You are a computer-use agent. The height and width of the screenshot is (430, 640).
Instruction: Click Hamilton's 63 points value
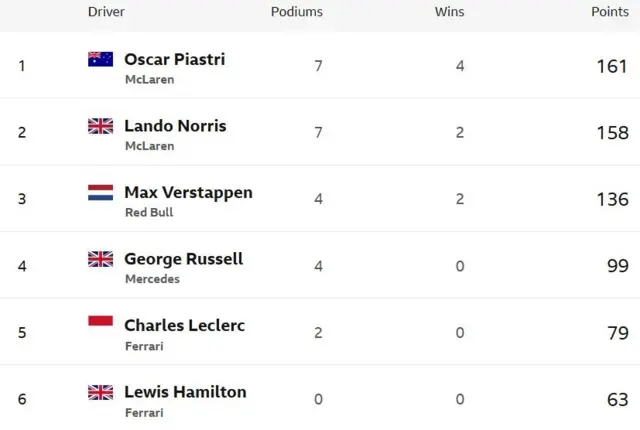pyautogui.click(x=618, y=399)
